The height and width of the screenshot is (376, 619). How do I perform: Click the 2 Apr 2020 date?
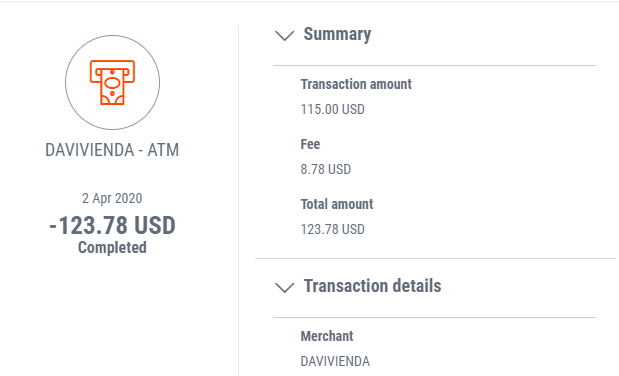(112, 198)
